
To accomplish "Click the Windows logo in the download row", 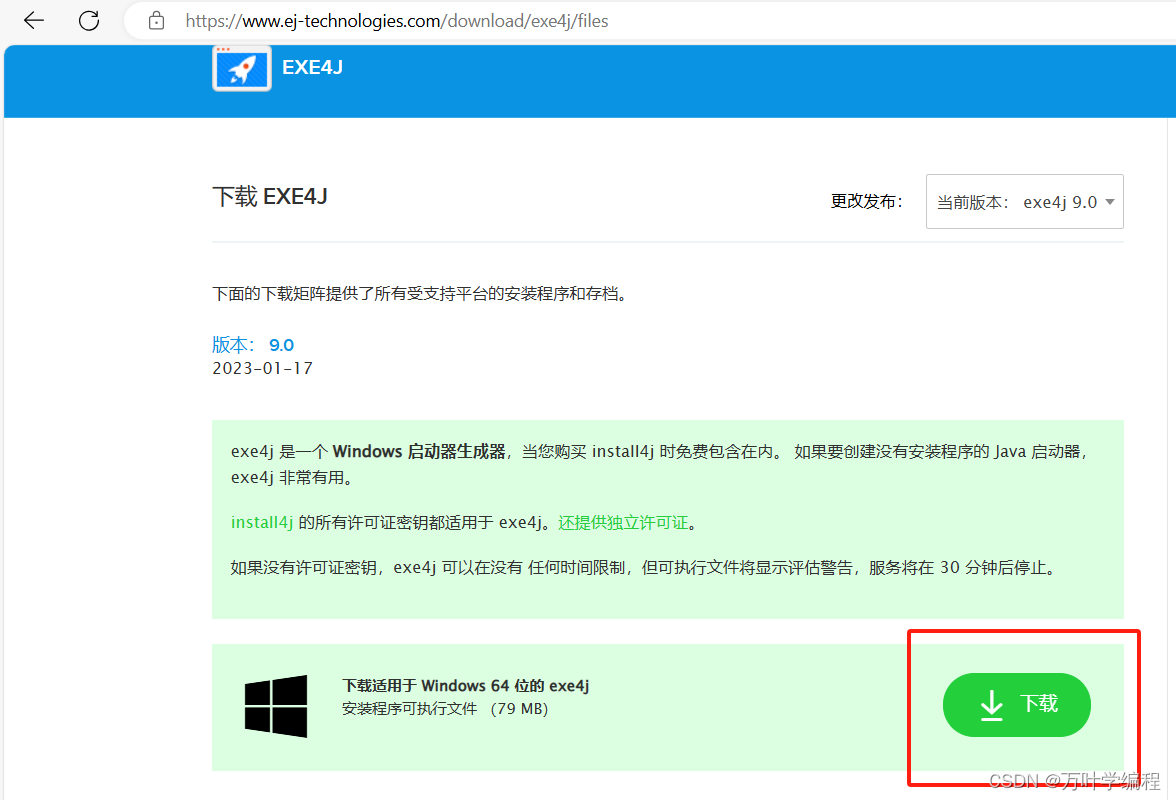I will tap(276, 706).
